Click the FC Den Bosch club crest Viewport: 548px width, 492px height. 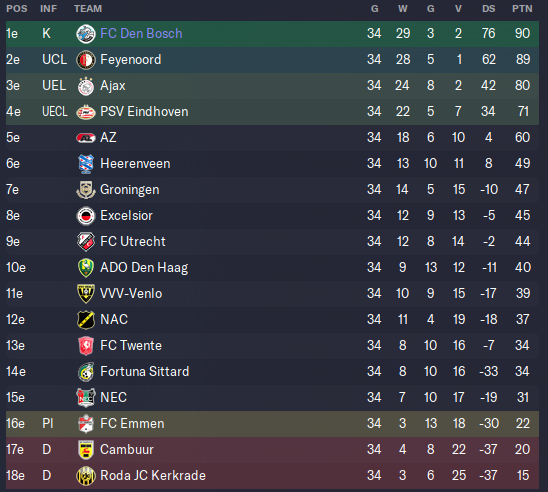click(x=86, y=34)
